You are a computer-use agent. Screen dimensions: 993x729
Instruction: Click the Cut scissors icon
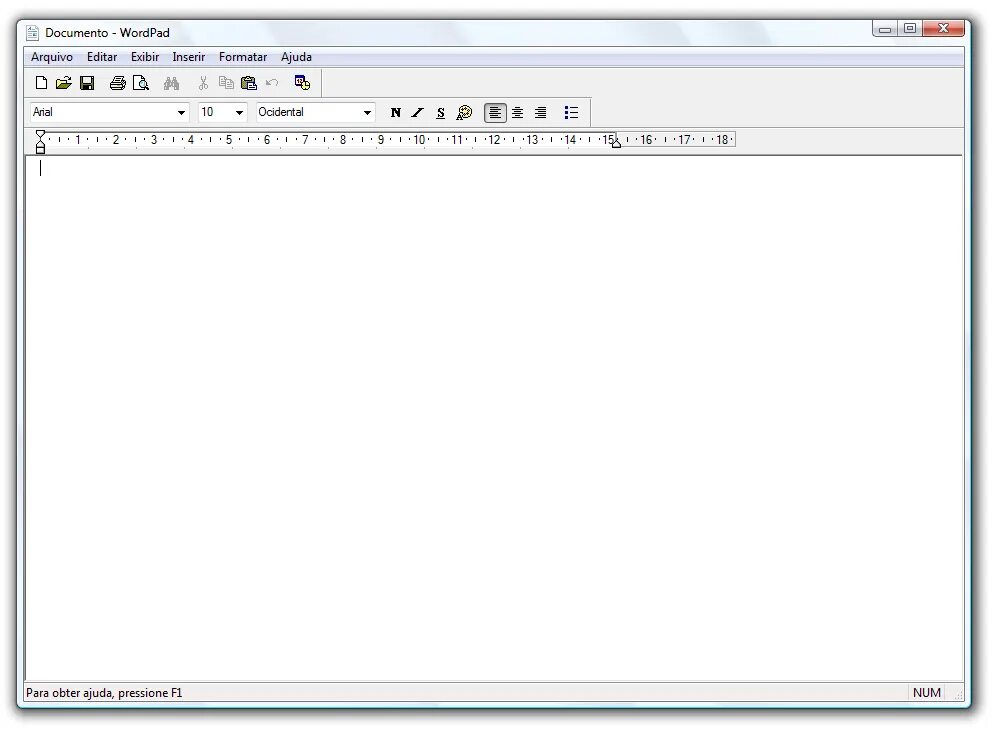point(203,83)
